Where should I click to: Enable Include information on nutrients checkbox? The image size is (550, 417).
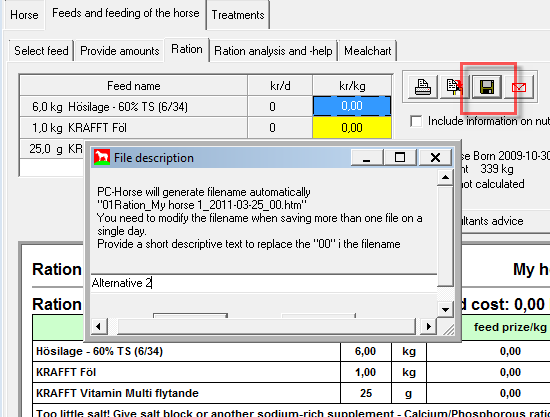point(416,121)
